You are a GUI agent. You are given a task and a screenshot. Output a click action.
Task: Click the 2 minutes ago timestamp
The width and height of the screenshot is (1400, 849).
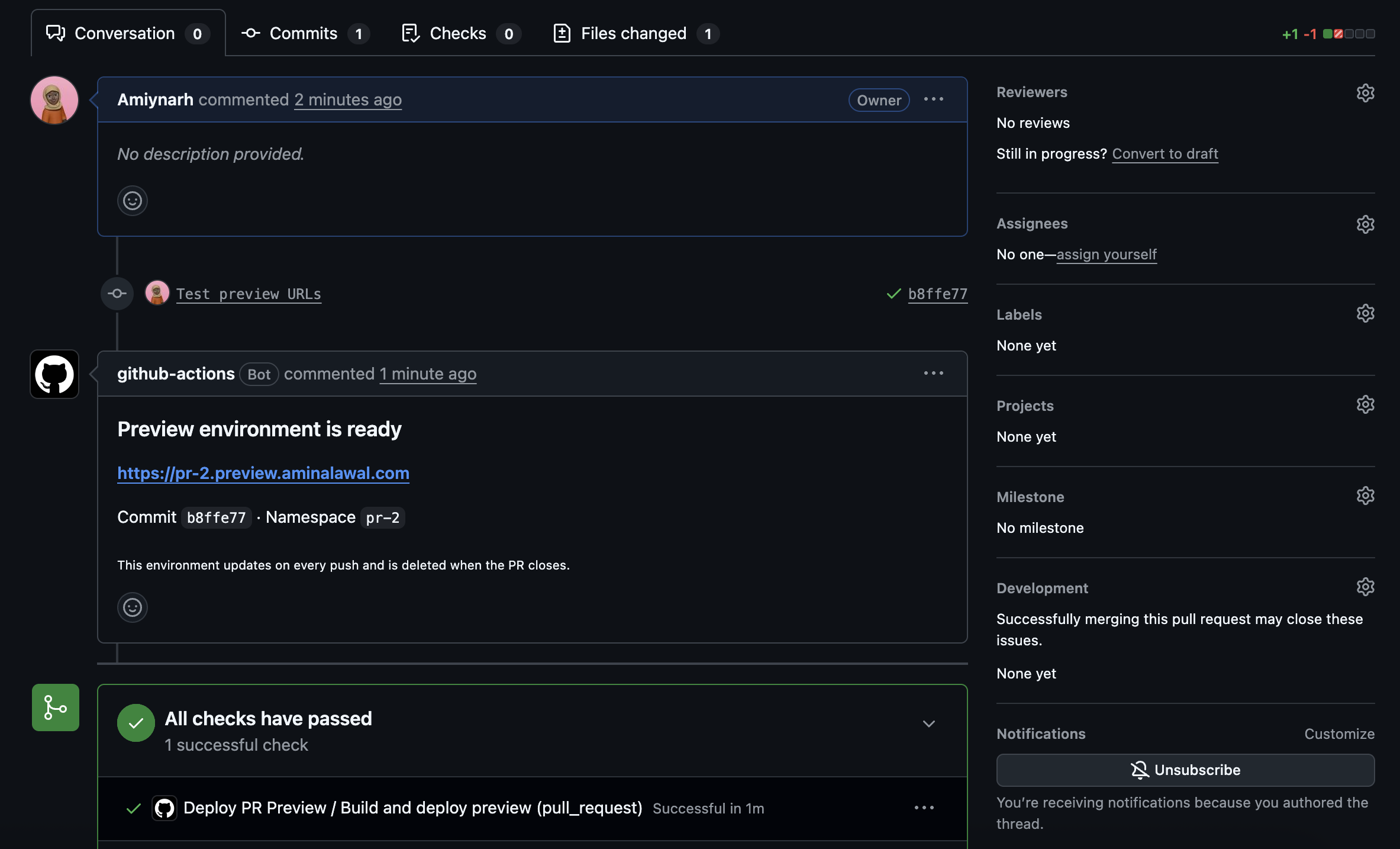click(348, 100)
